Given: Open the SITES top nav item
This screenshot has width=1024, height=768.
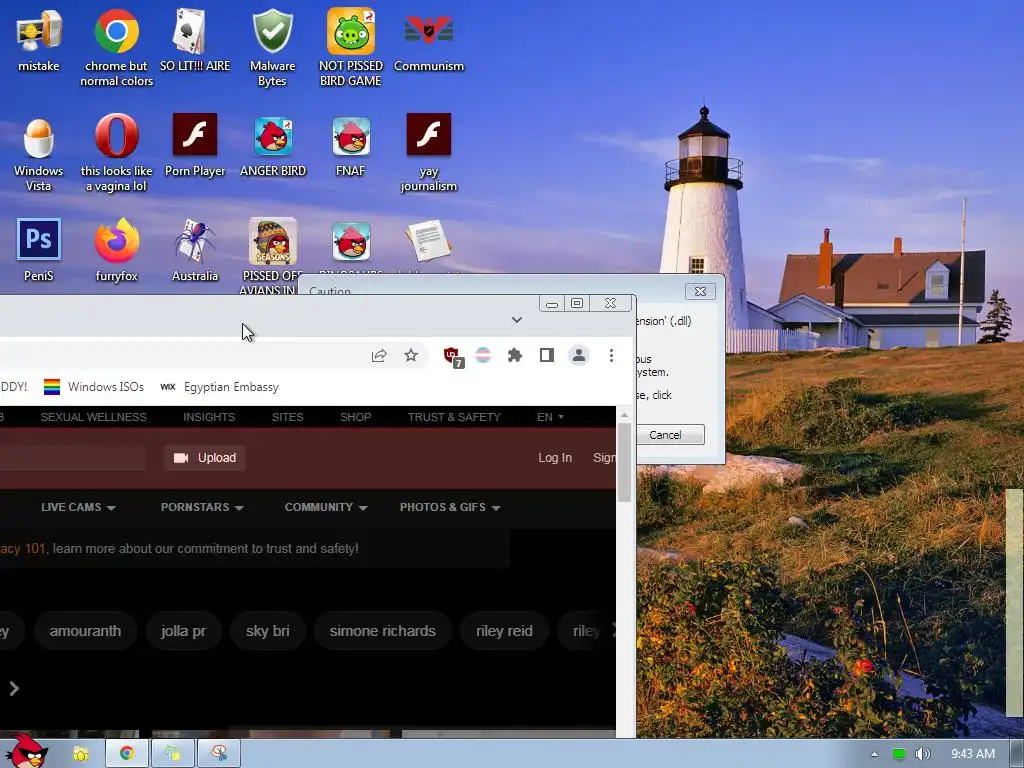Looking at the screenshot, I should click(287, 417).
